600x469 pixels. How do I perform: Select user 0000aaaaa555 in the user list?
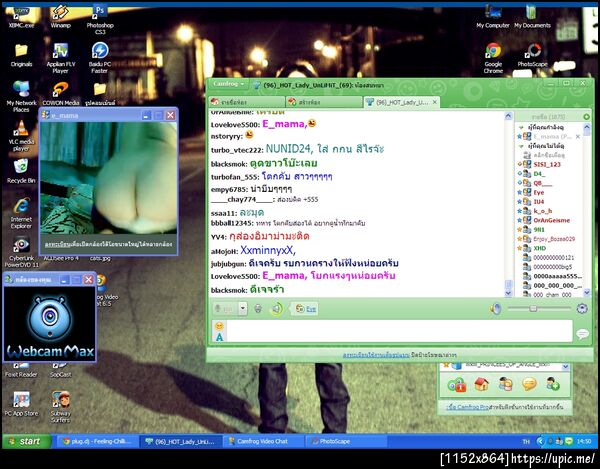pos(557,276)
